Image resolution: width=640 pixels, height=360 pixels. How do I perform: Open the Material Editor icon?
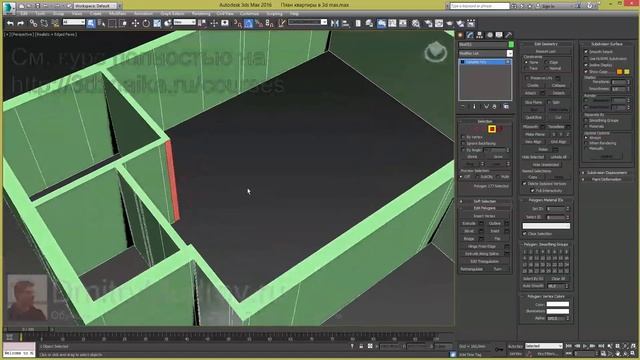tap(416, 24)
